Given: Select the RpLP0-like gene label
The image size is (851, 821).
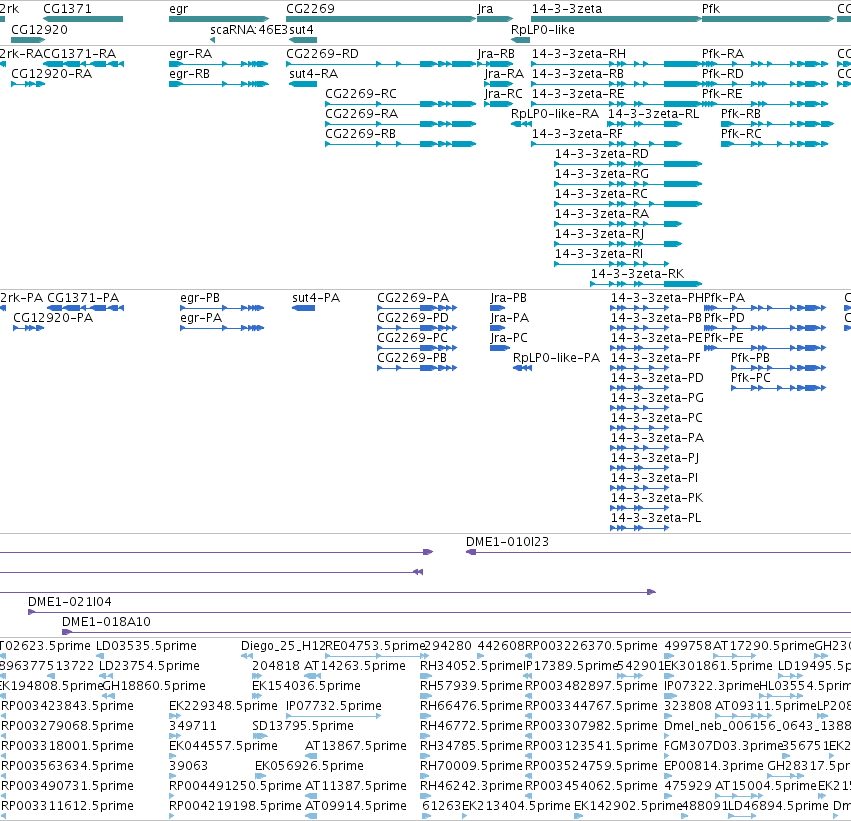Looking at the screenshot, I should [542, 29].
